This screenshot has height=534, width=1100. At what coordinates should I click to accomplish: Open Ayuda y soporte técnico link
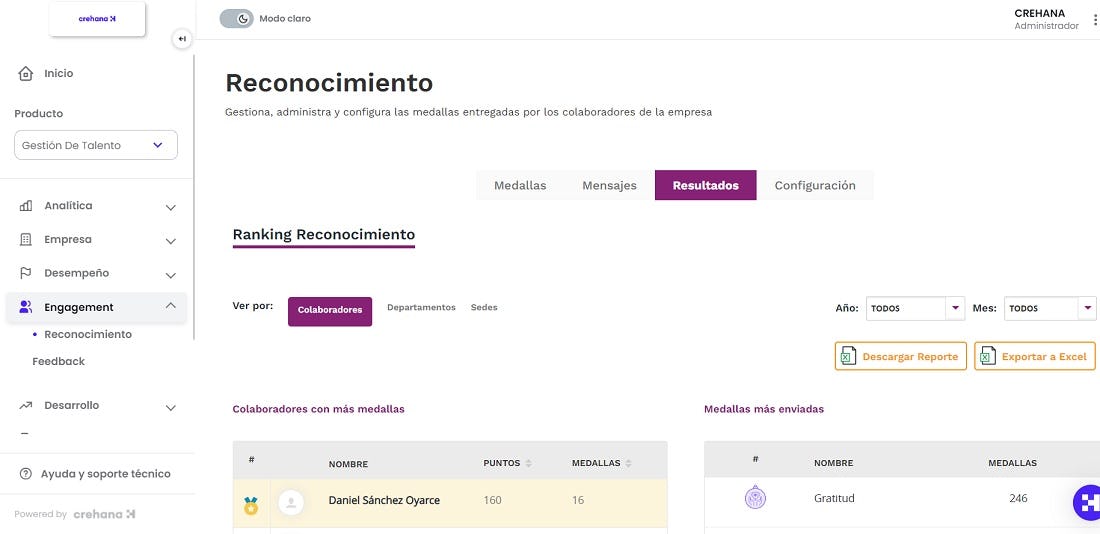click(x=105, y=474)
